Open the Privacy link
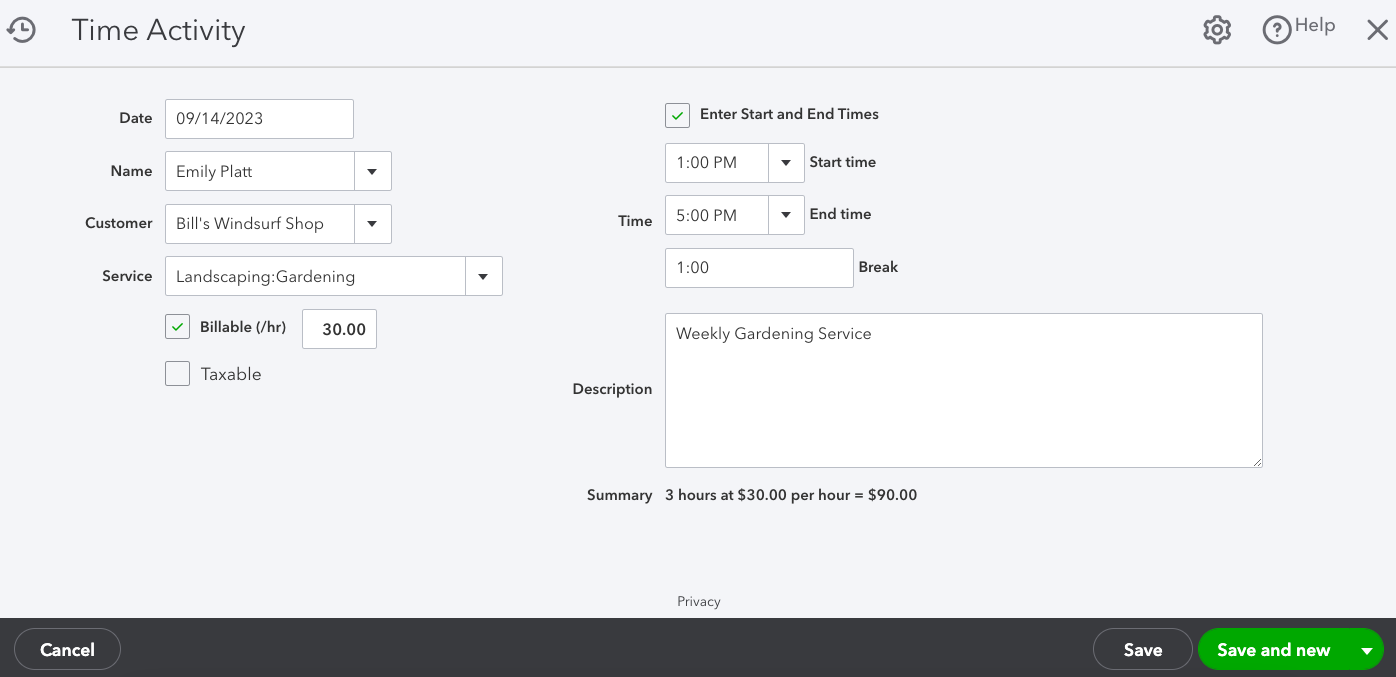 698,601
